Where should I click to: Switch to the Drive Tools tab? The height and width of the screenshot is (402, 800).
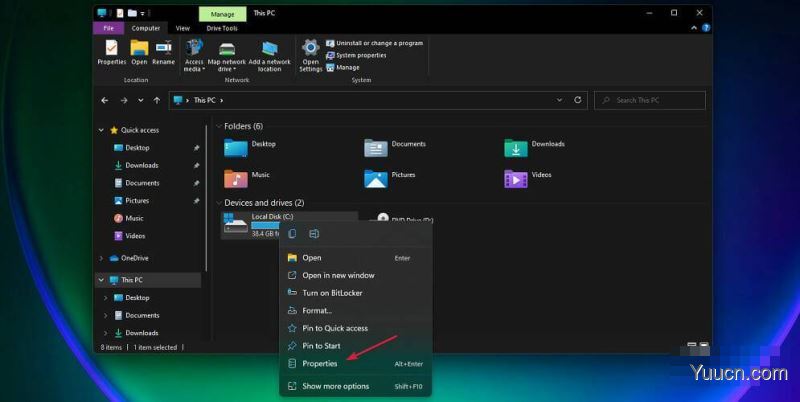pyautogui.click(x=222, y=28)
